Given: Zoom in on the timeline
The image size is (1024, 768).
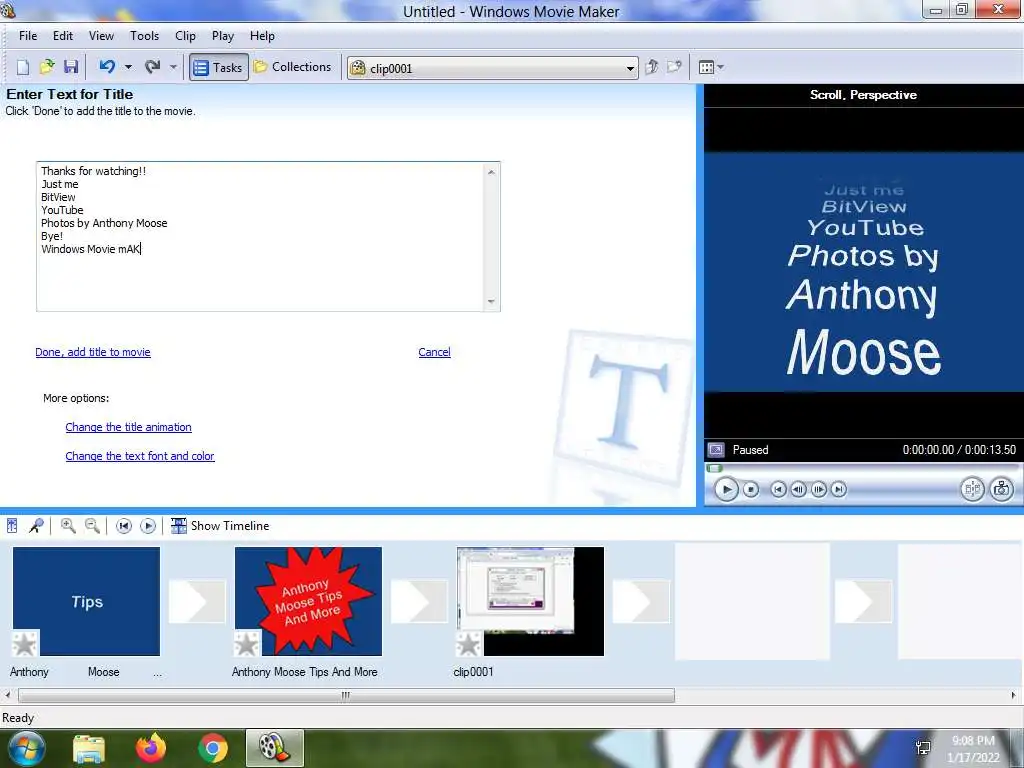Looking at the screenshot, I should pos(68,526).
